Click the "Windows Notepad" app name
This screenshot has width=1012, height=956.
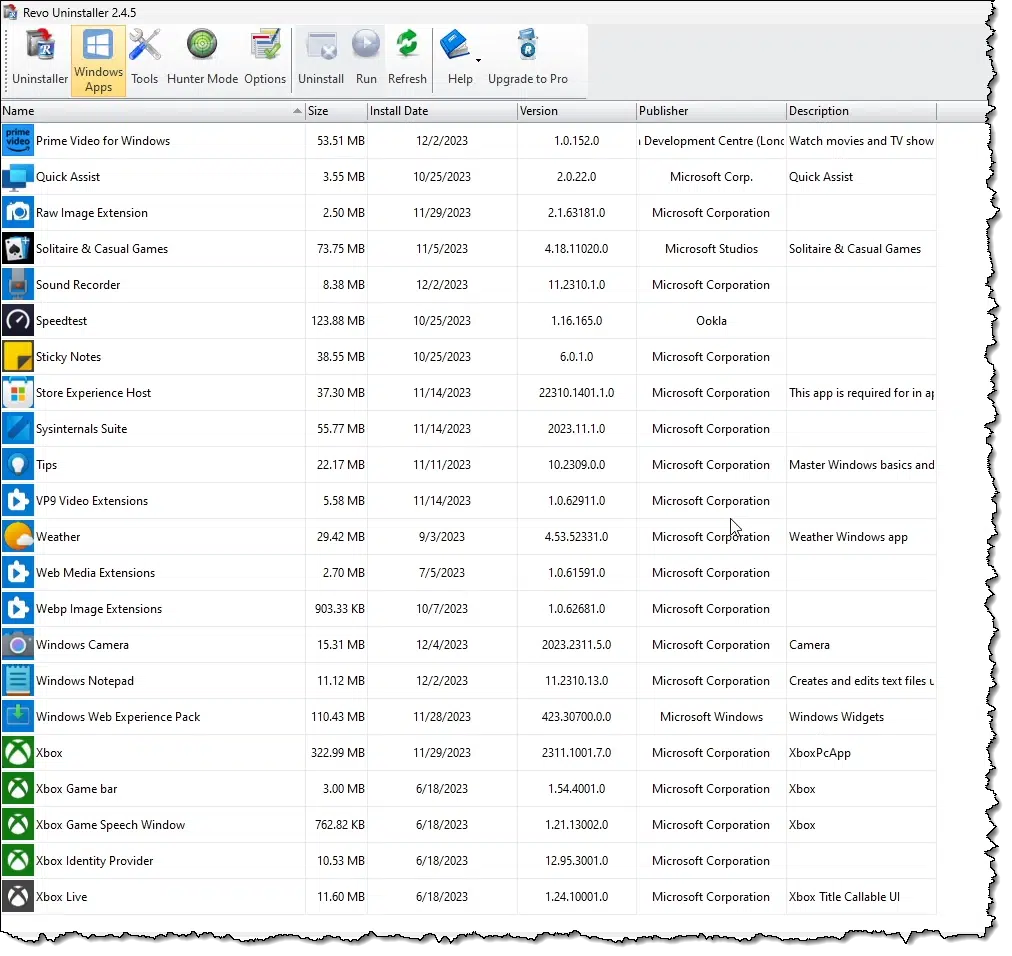tap(85, 681)
